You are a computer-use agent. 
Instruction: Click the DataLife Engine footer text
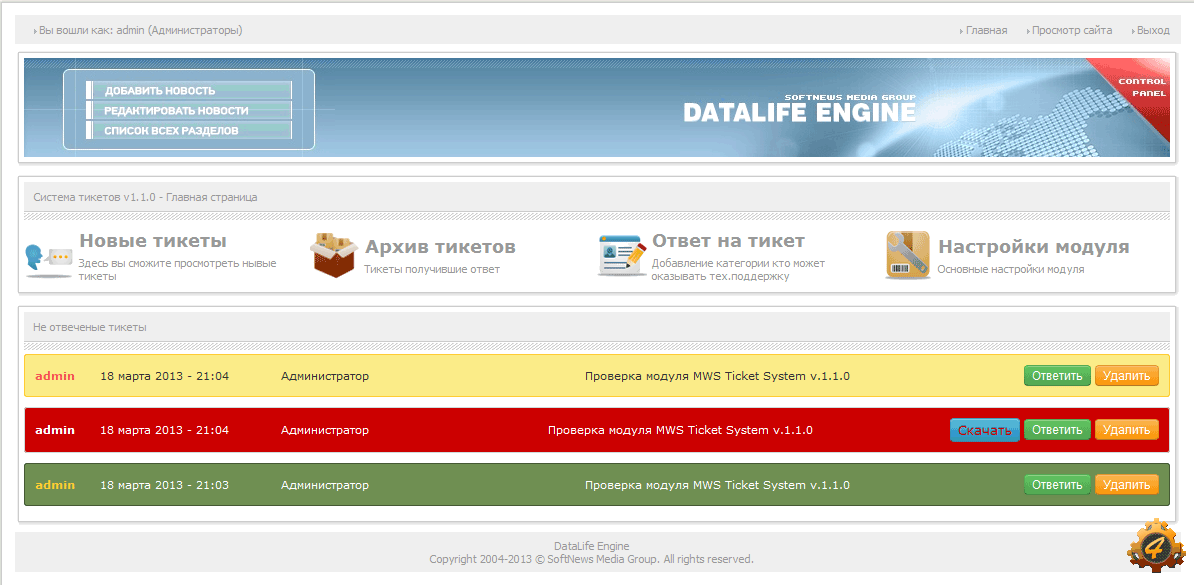coord(592,546)
